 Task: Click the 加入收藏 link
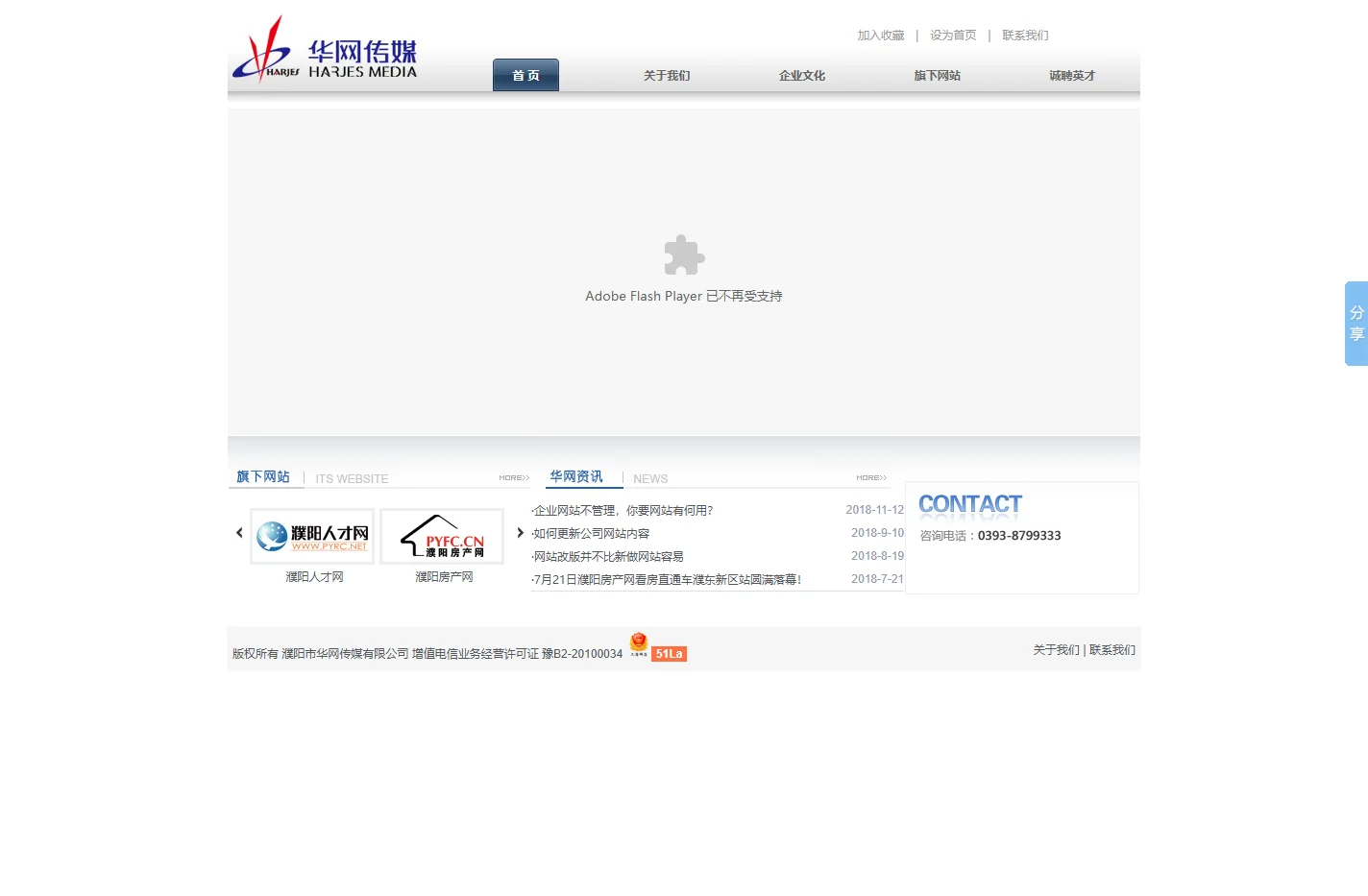click(x=881, y=36)
